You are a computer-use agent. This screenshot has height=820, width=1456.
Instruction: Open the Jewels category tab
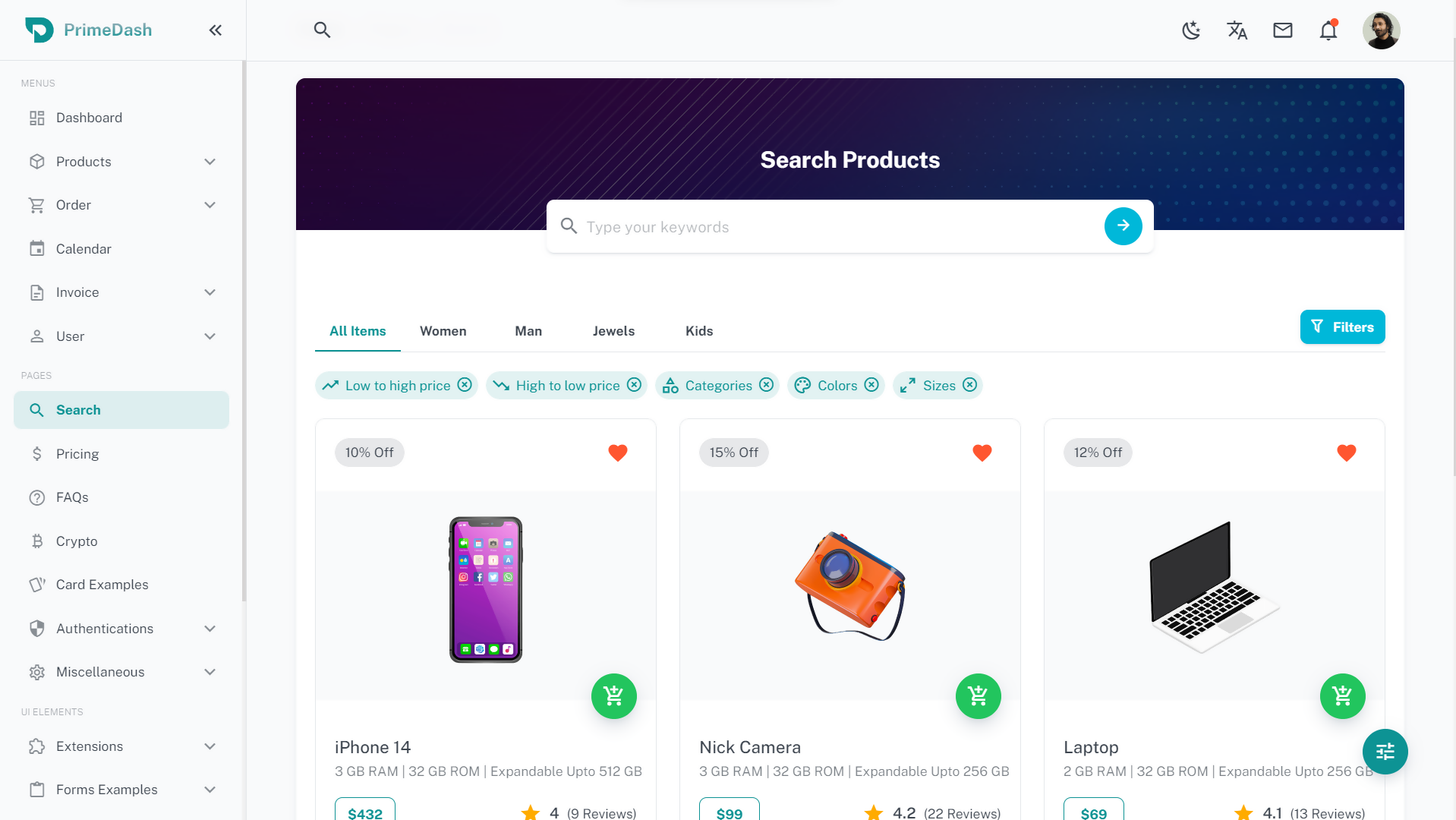click(613, 331)
